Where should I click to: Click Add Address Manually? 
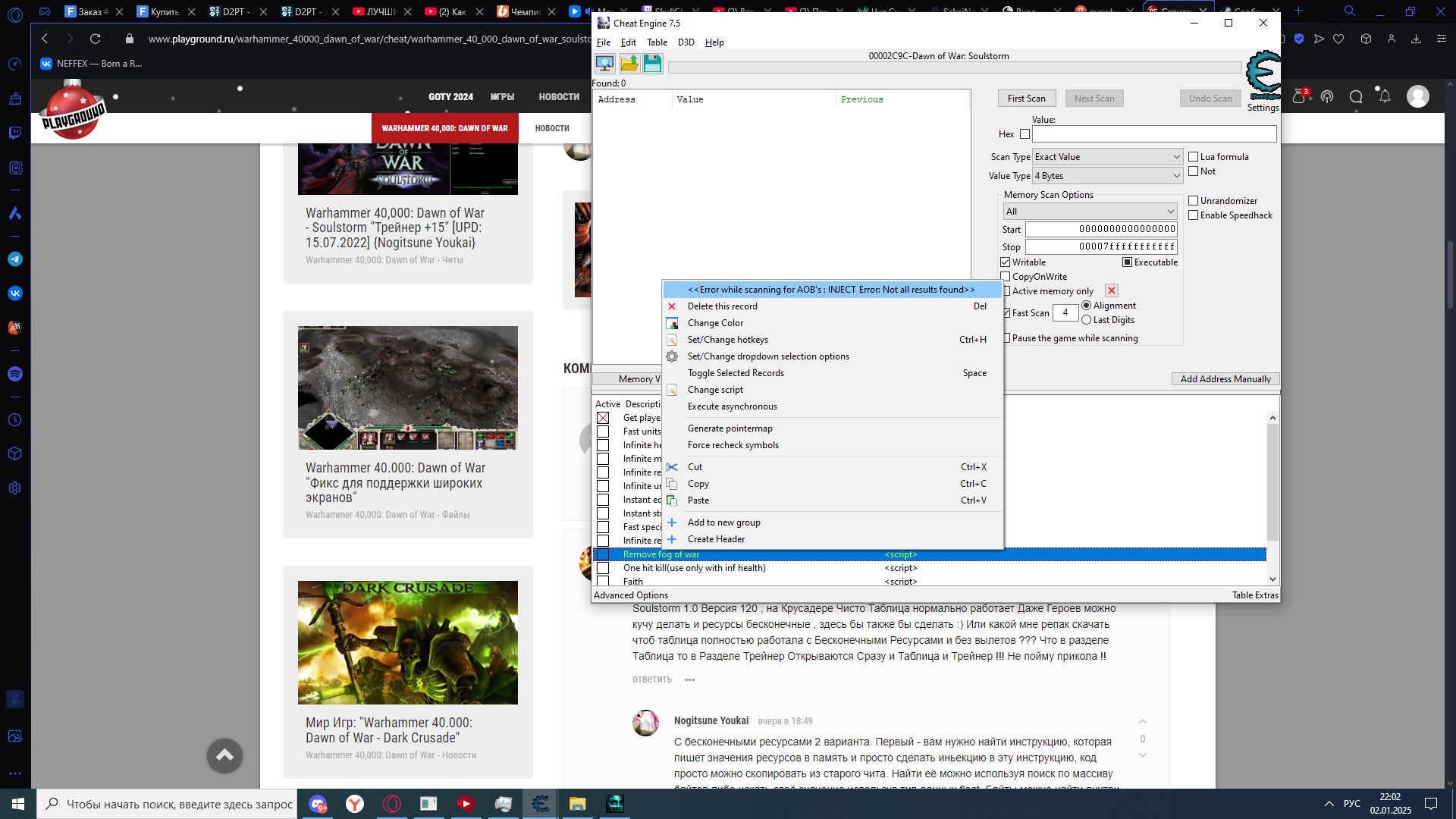pos(1225,378)
